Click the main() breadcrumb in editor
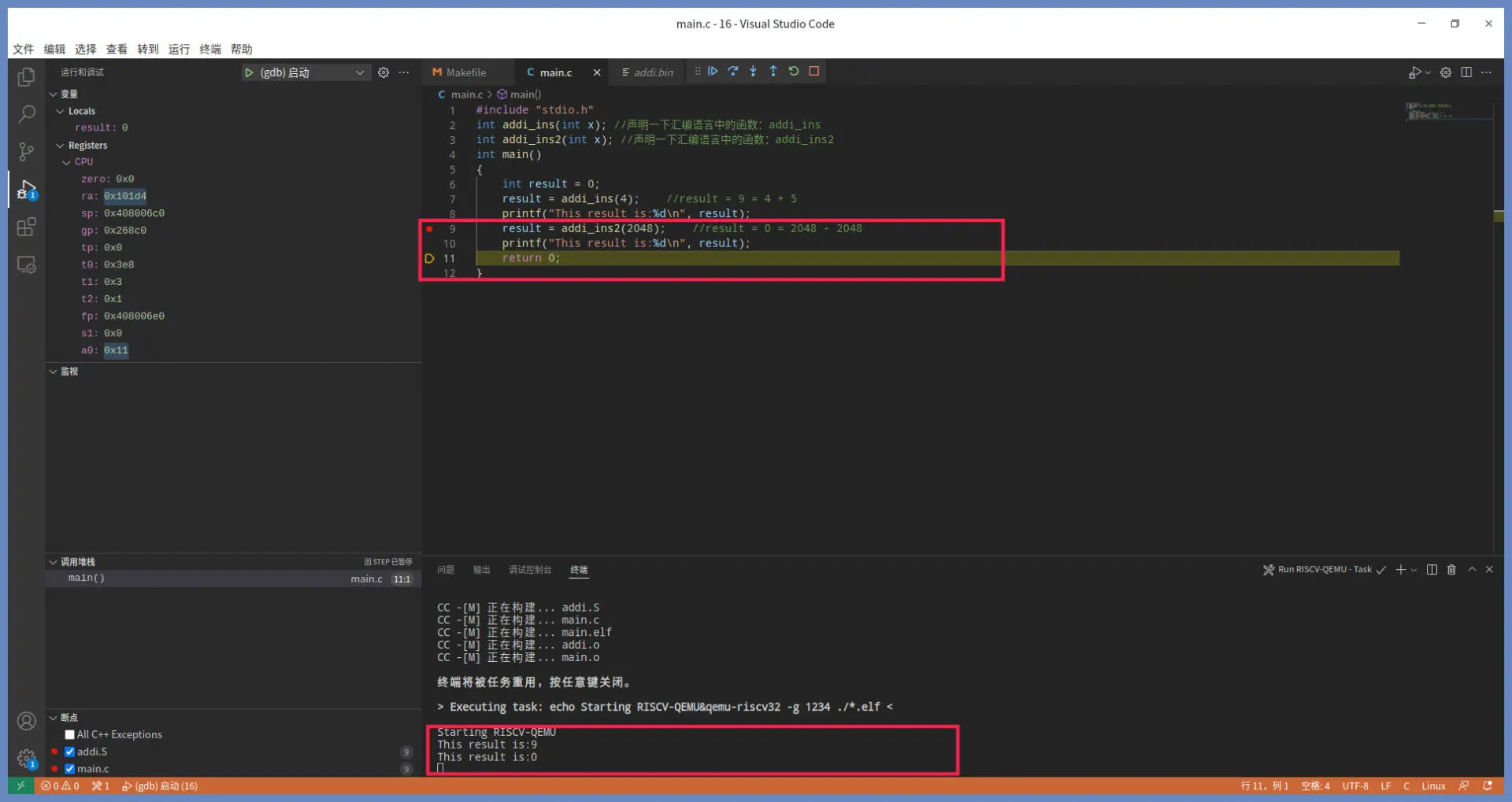 pos(519,94)
